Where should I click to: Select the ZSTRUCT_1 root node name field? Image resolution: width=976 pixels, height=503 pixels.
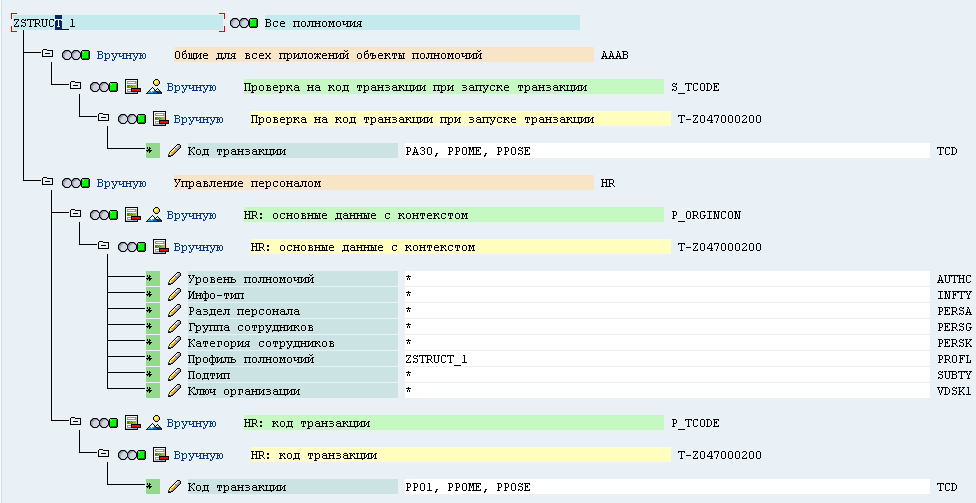[x=118, y=23]
